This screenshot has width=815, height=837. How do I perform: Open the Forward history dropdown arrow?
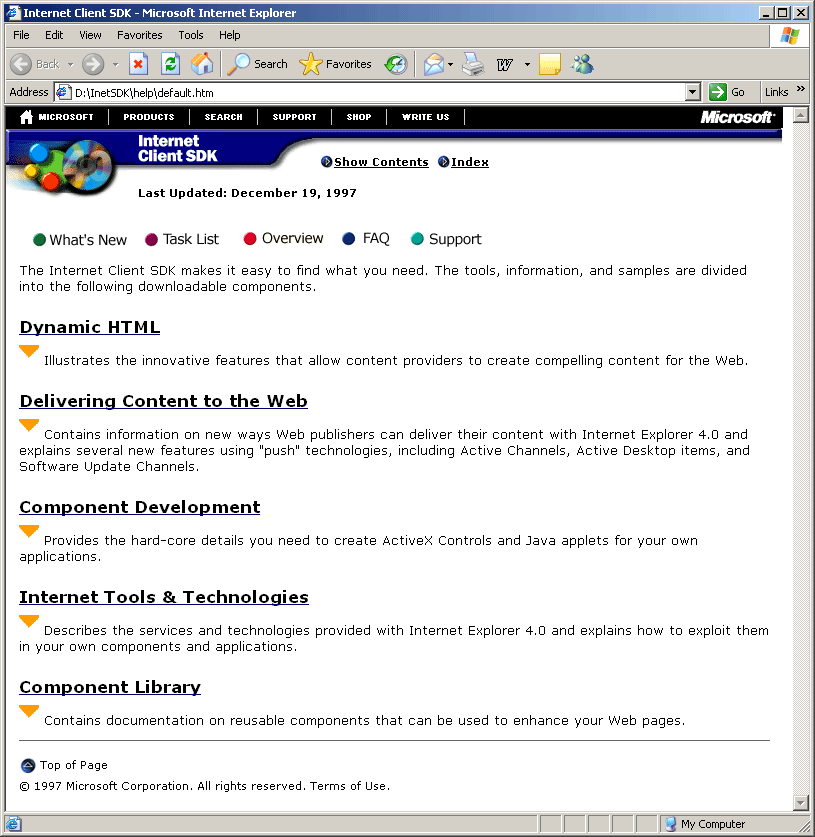click(115, 65)
